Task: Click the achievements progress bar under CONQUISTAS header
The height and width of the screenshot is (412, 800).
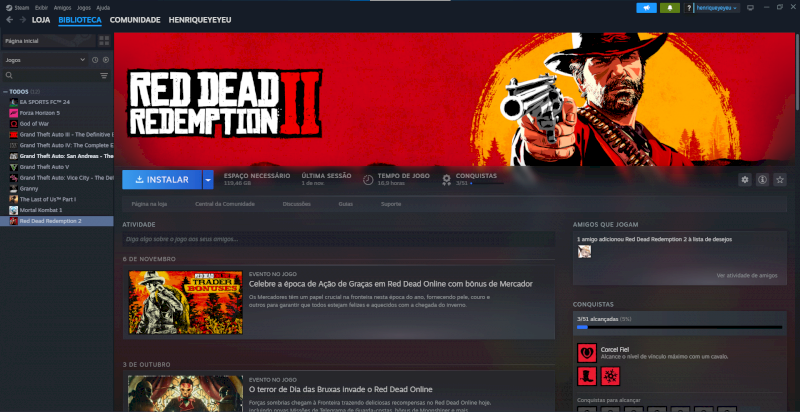Action: 680,327
